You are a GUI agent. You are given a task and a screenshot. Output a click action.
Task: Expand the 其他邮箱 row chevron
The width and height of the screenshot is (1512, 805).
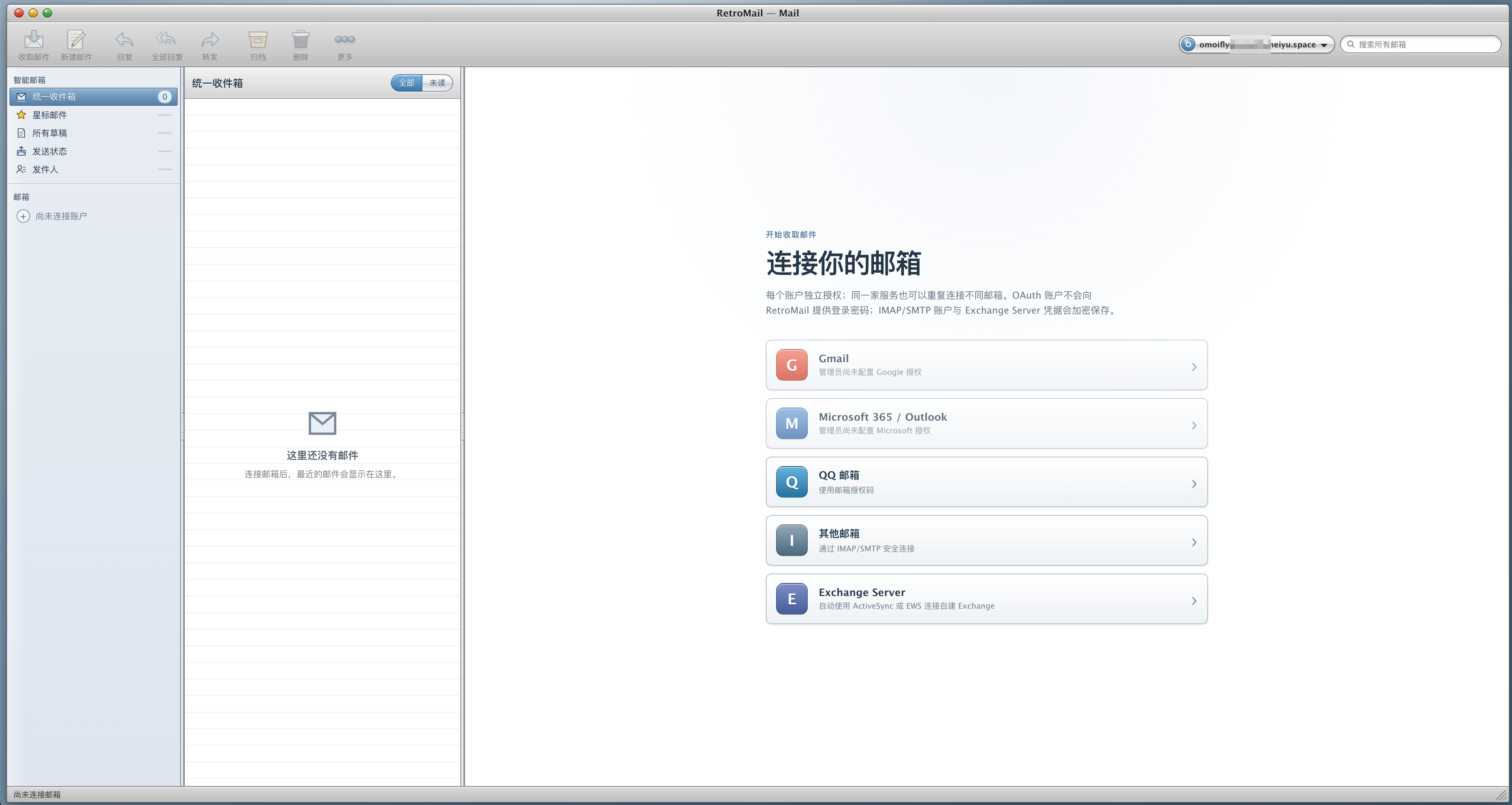click(x=1194, y=543)
